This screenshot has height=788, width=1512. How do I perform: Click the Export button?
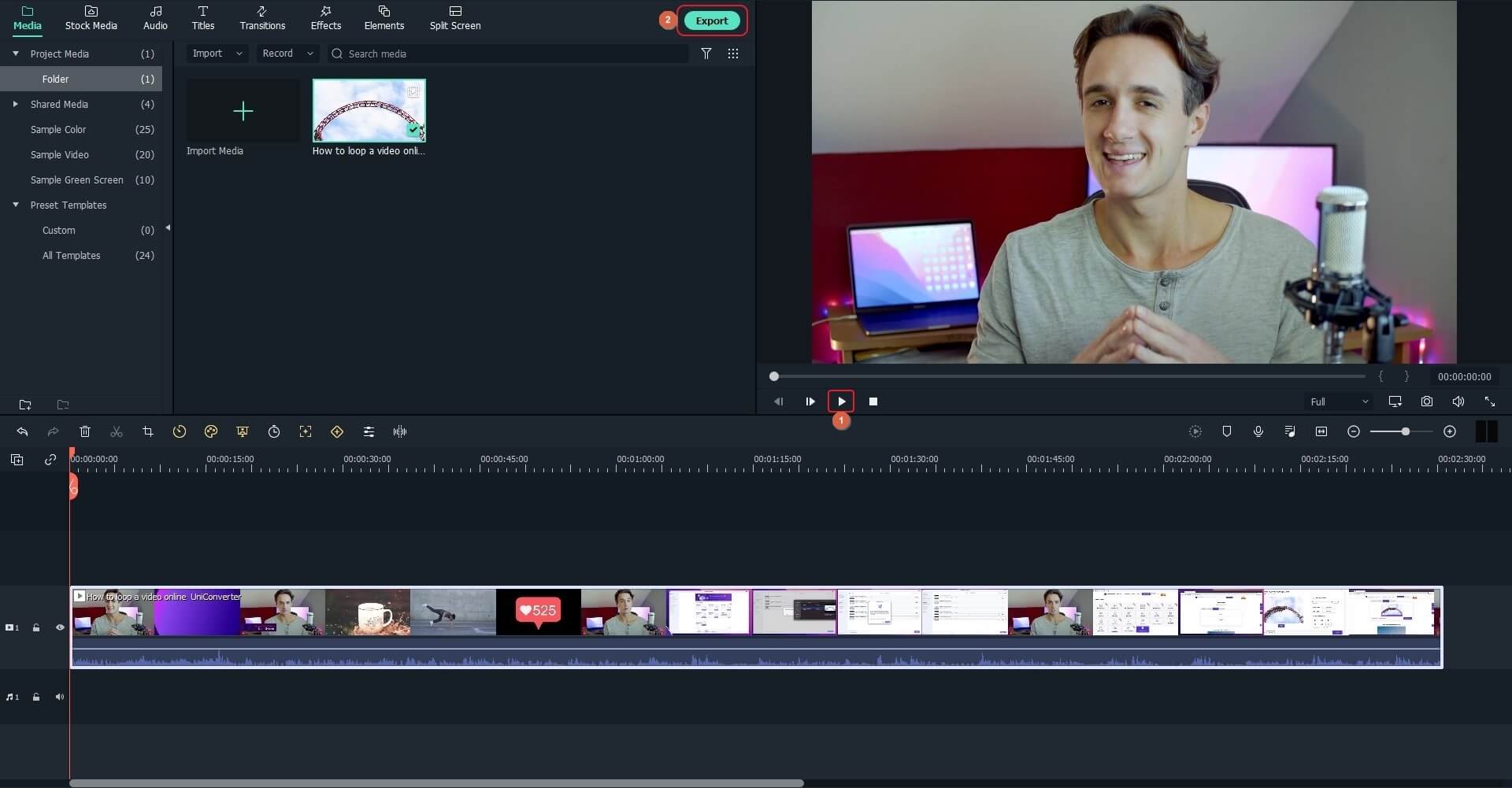coord(712,20)
